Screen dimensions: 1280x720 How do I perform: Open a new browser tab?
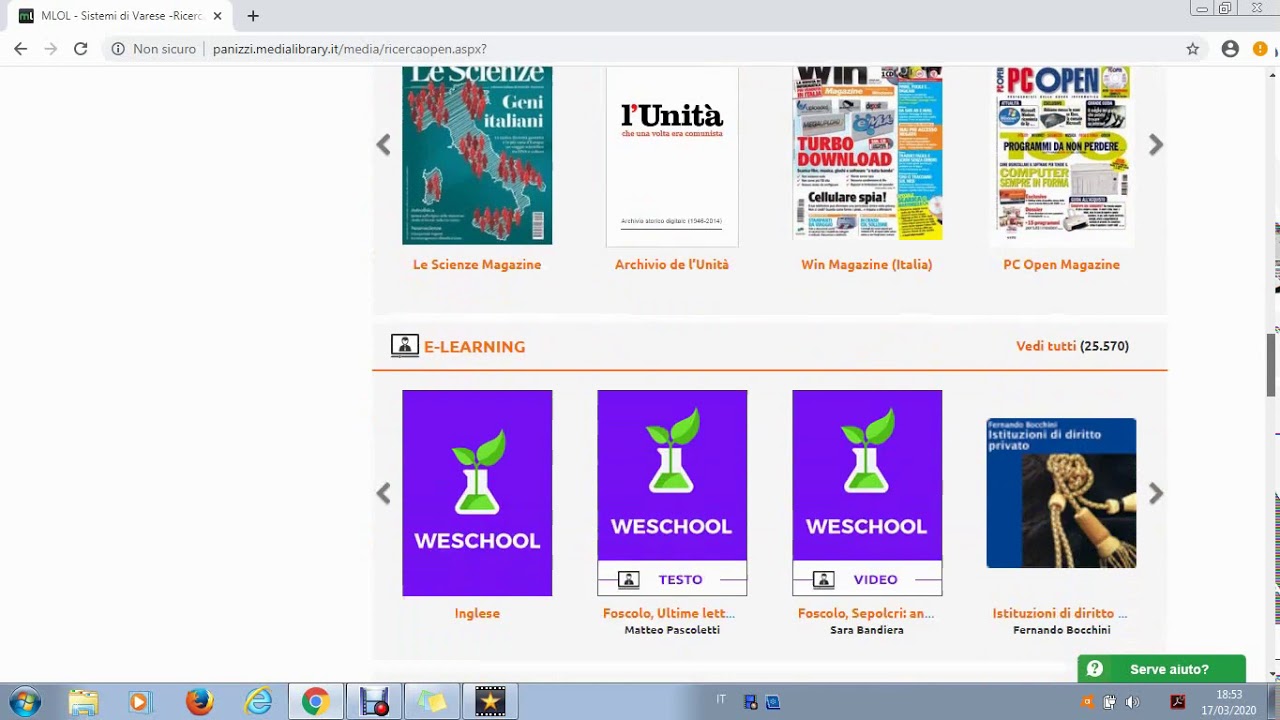pos(253,16)
